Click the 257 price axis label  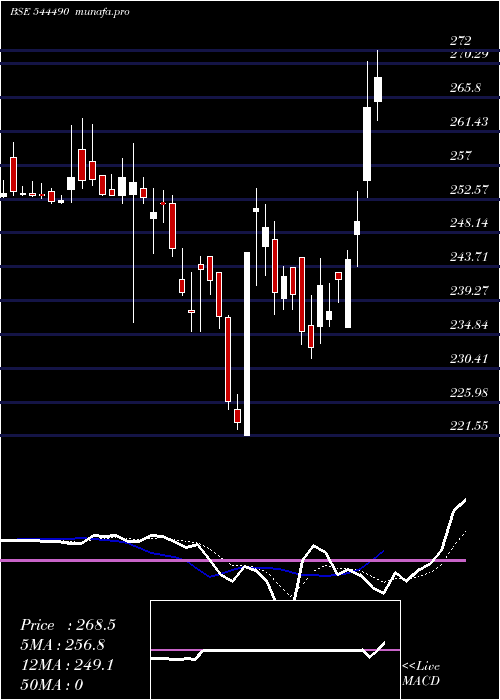coord(461,155)
